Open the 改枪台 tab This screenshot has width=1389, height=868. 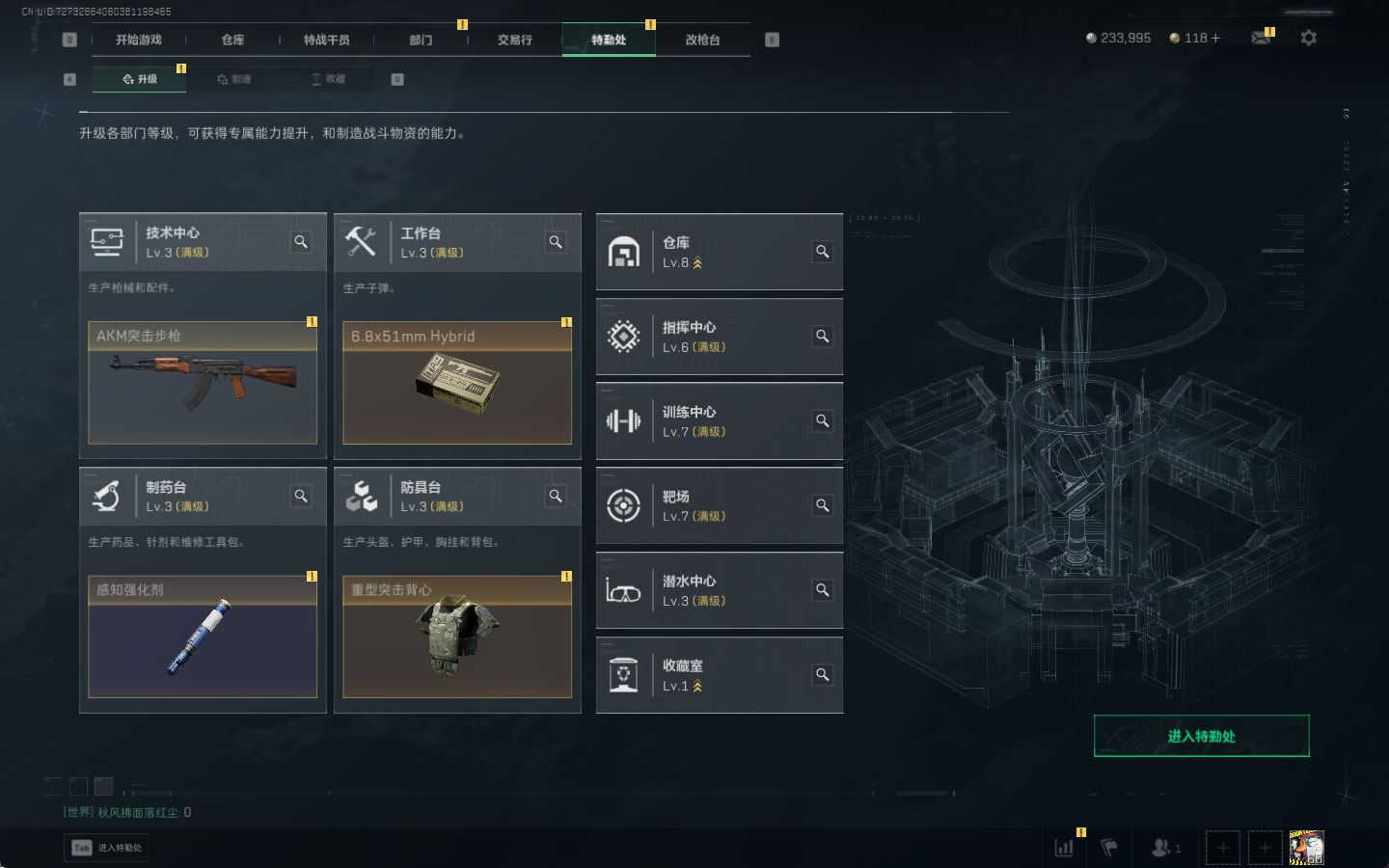[702, 40]
